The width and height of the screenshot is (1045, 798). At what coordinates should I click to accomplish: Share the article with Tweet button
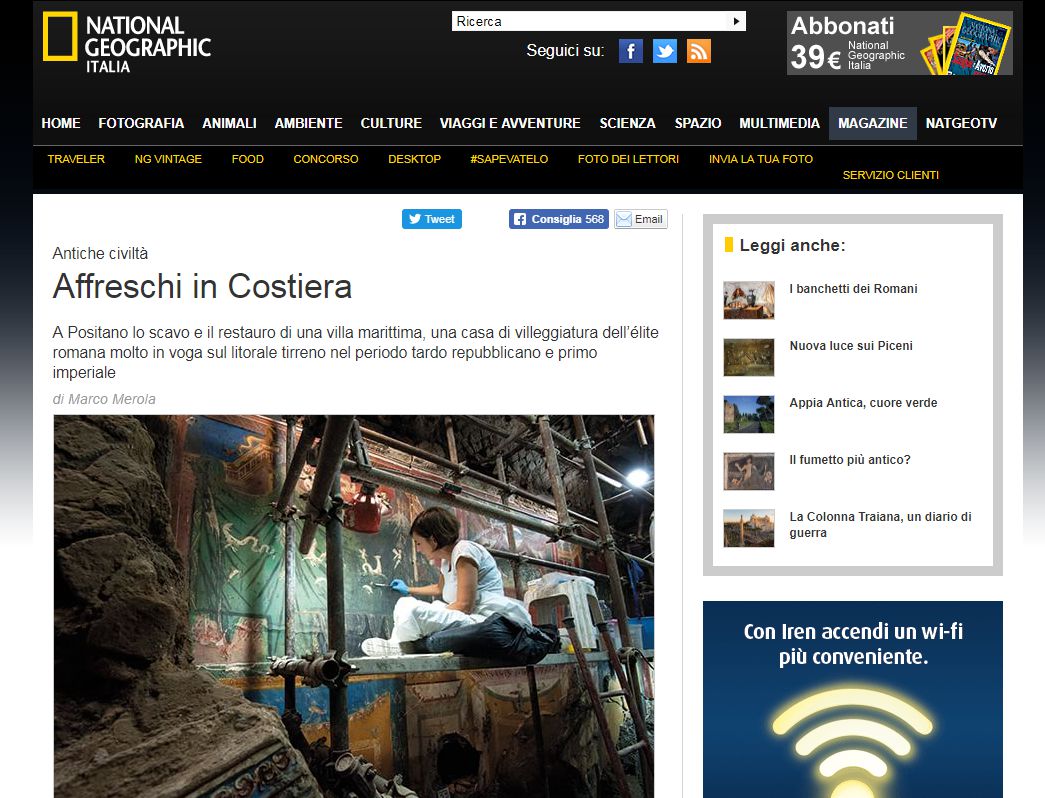click(x=432, y=219)
